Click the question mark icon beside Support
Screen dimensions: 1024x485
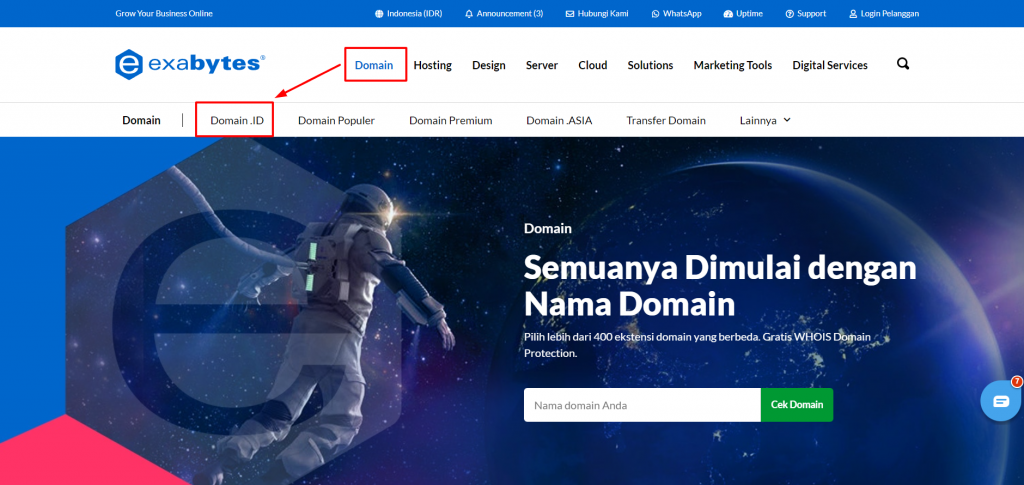[x=790, y=14]
